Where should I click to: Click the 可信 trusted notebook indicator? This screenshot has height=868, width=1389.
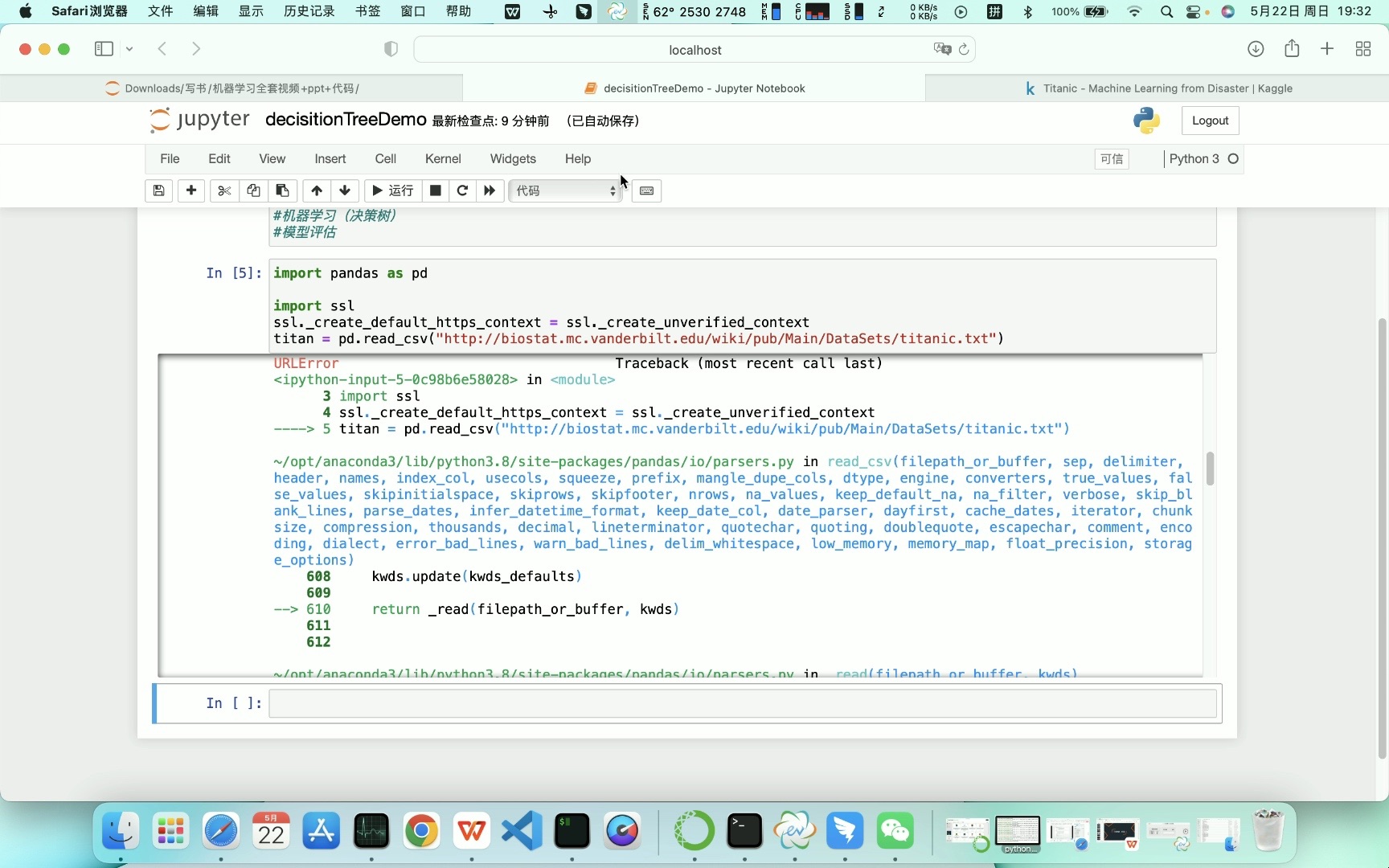point(1112,158)
